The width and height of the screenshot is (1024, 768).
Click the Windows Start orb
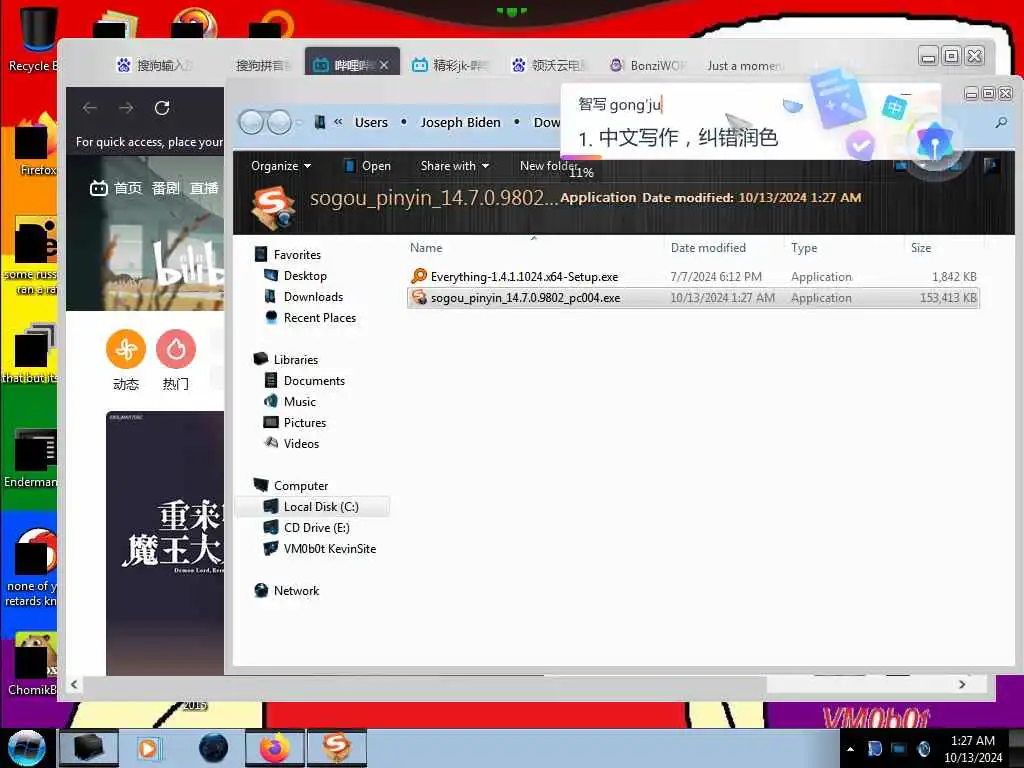(x=26, y=748)
